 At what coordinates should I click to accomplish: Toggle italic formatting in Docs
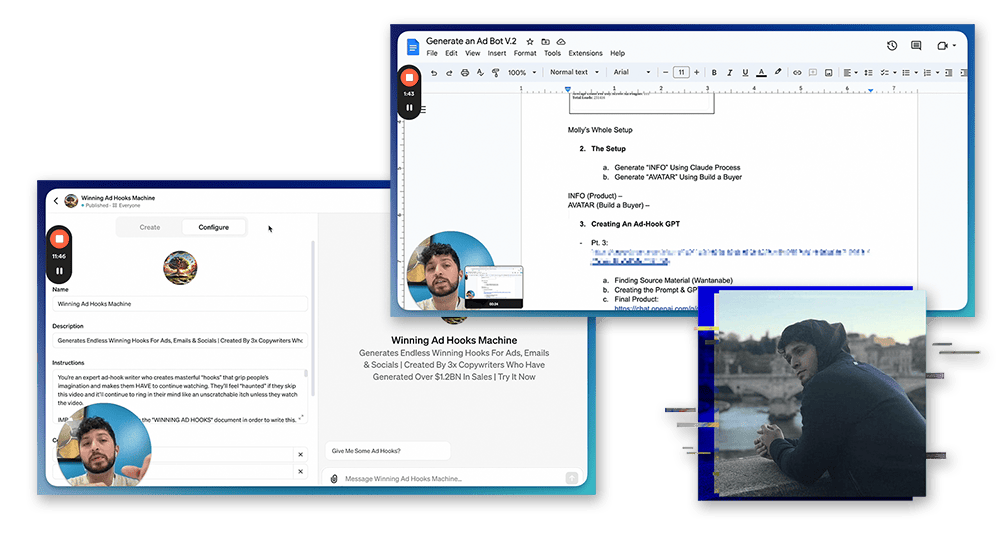730,73
